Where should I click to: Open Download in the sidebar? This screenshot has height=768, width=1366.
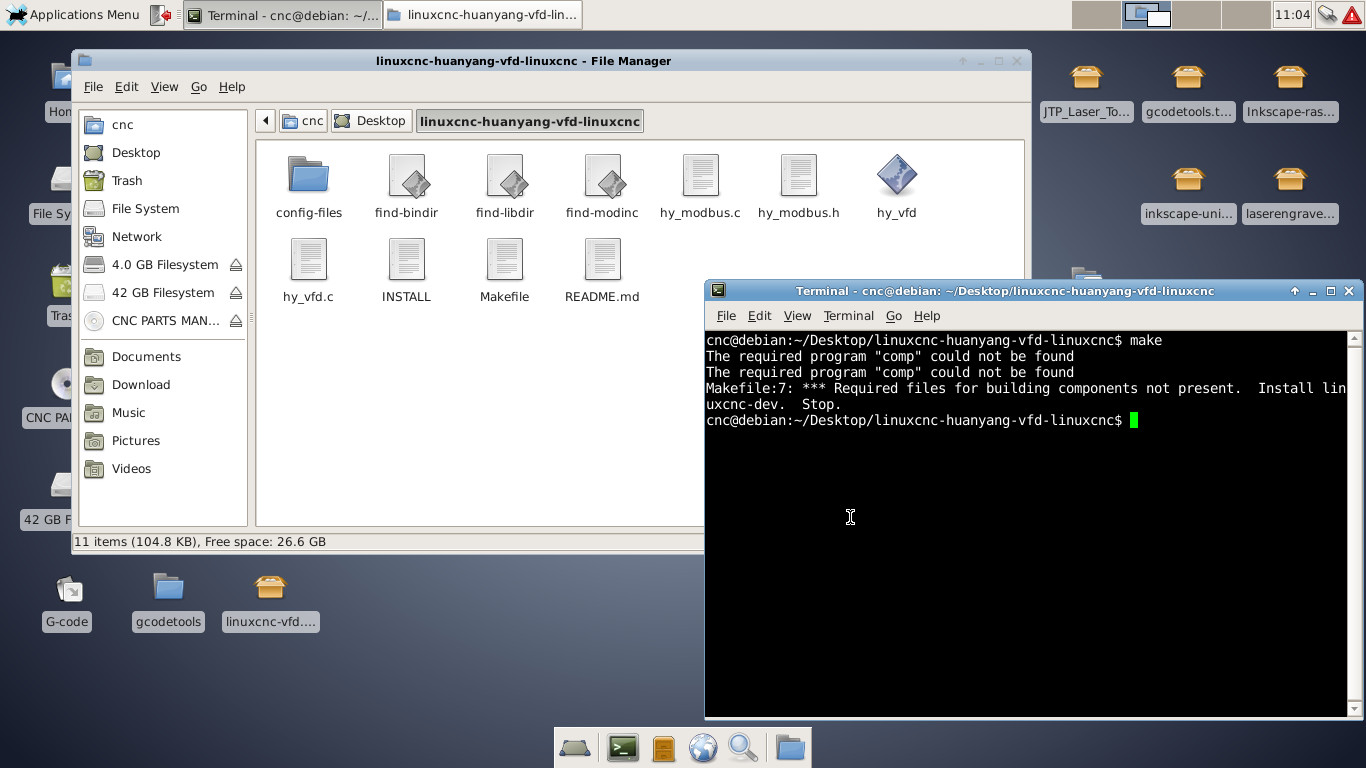click(163, 385)
